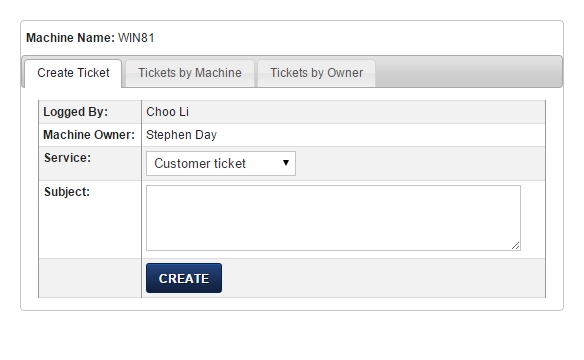The image size is (584, 360).
Task: Click the Logged By label
Action: coord(76,112)
